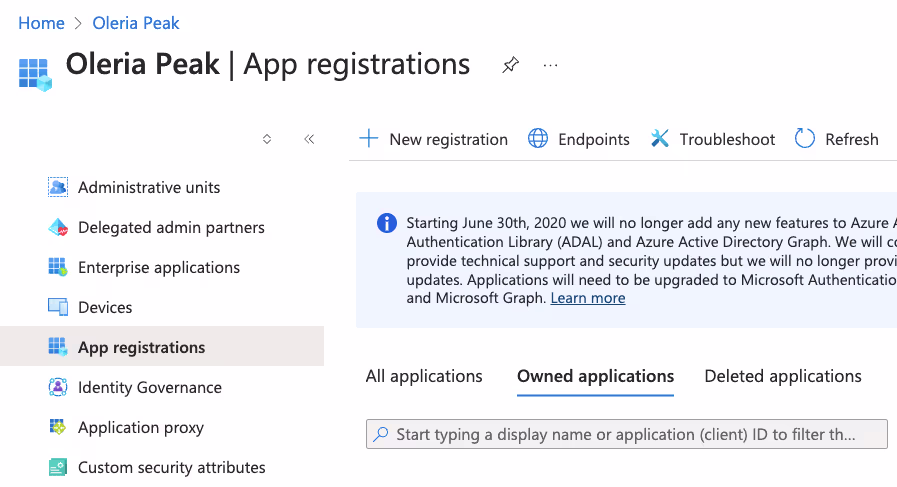Go to Application proxy

[x=141, y=428]
